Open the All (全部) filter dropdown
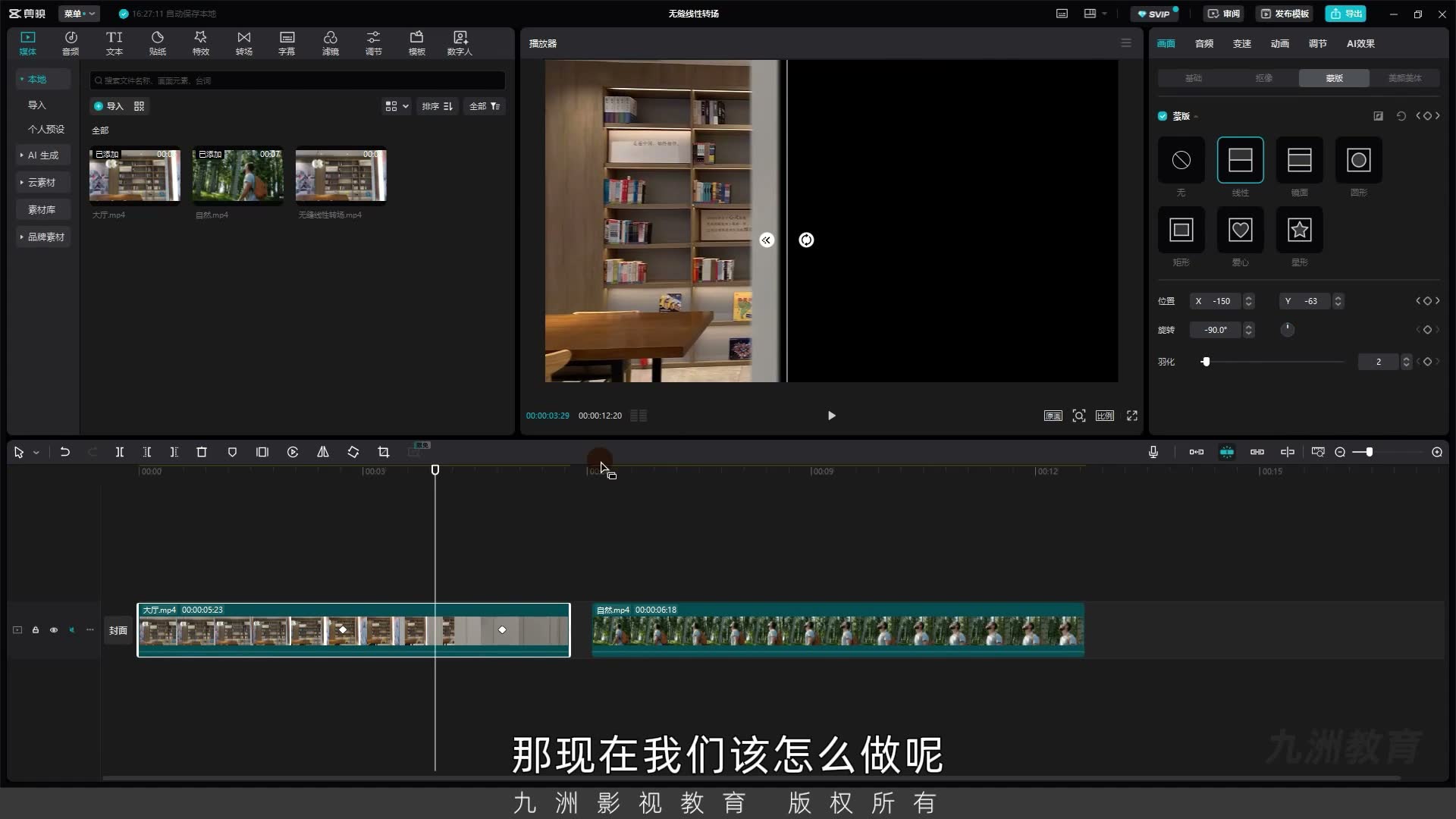This screenshot has width=1456, height=819. (485, 106)
